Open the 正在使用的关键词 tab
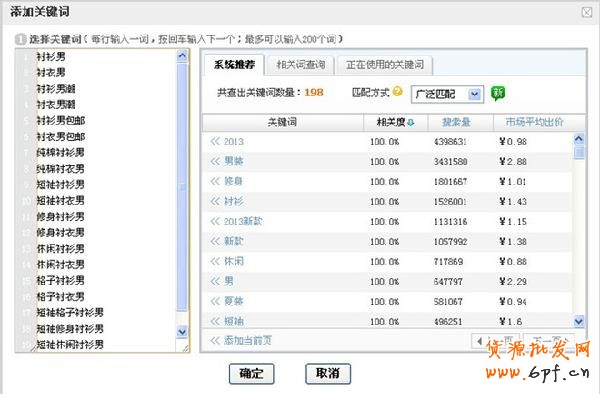 (x=385, y=65)
